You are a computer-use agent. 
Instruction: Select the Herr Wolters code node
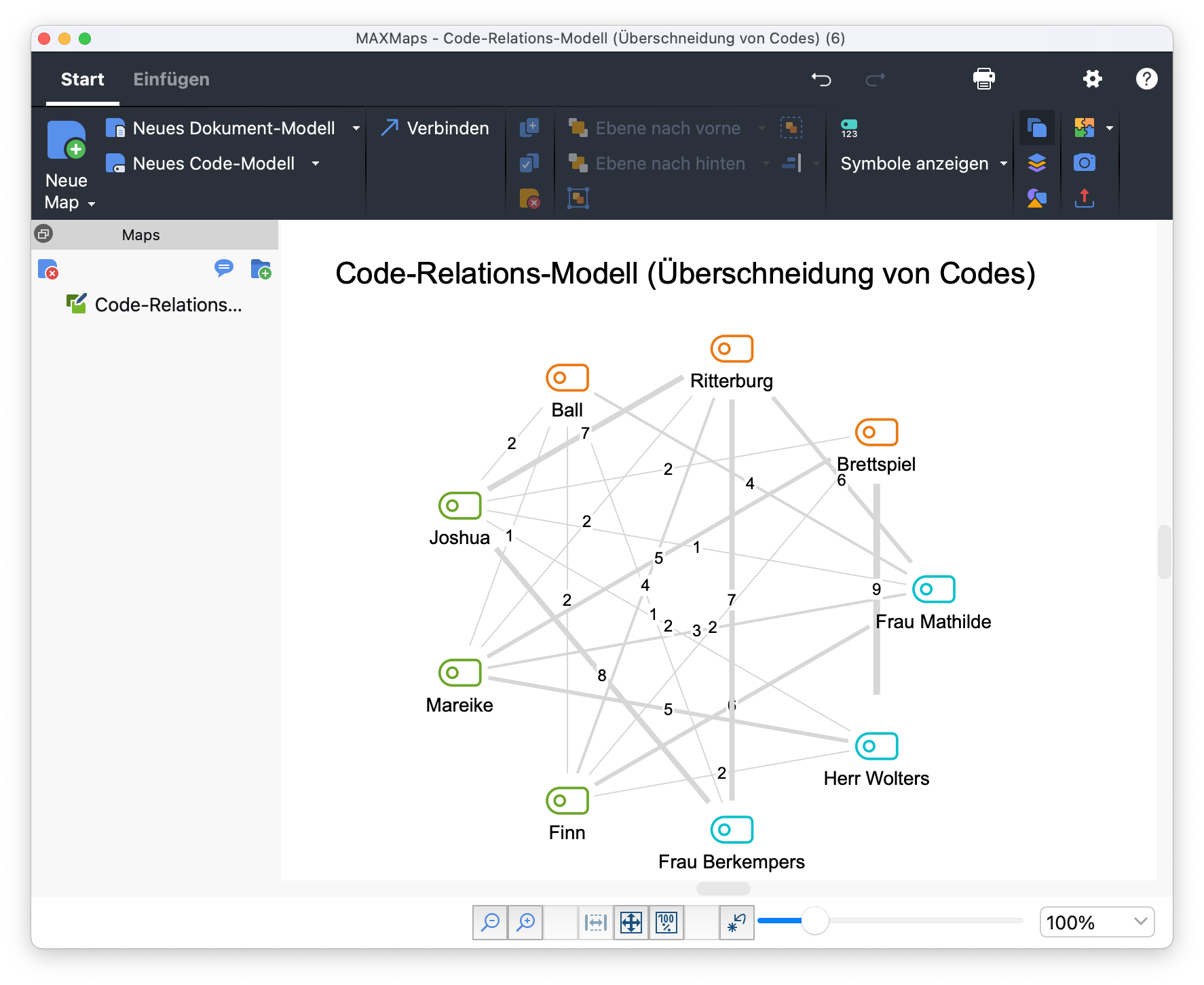(876, 760)
